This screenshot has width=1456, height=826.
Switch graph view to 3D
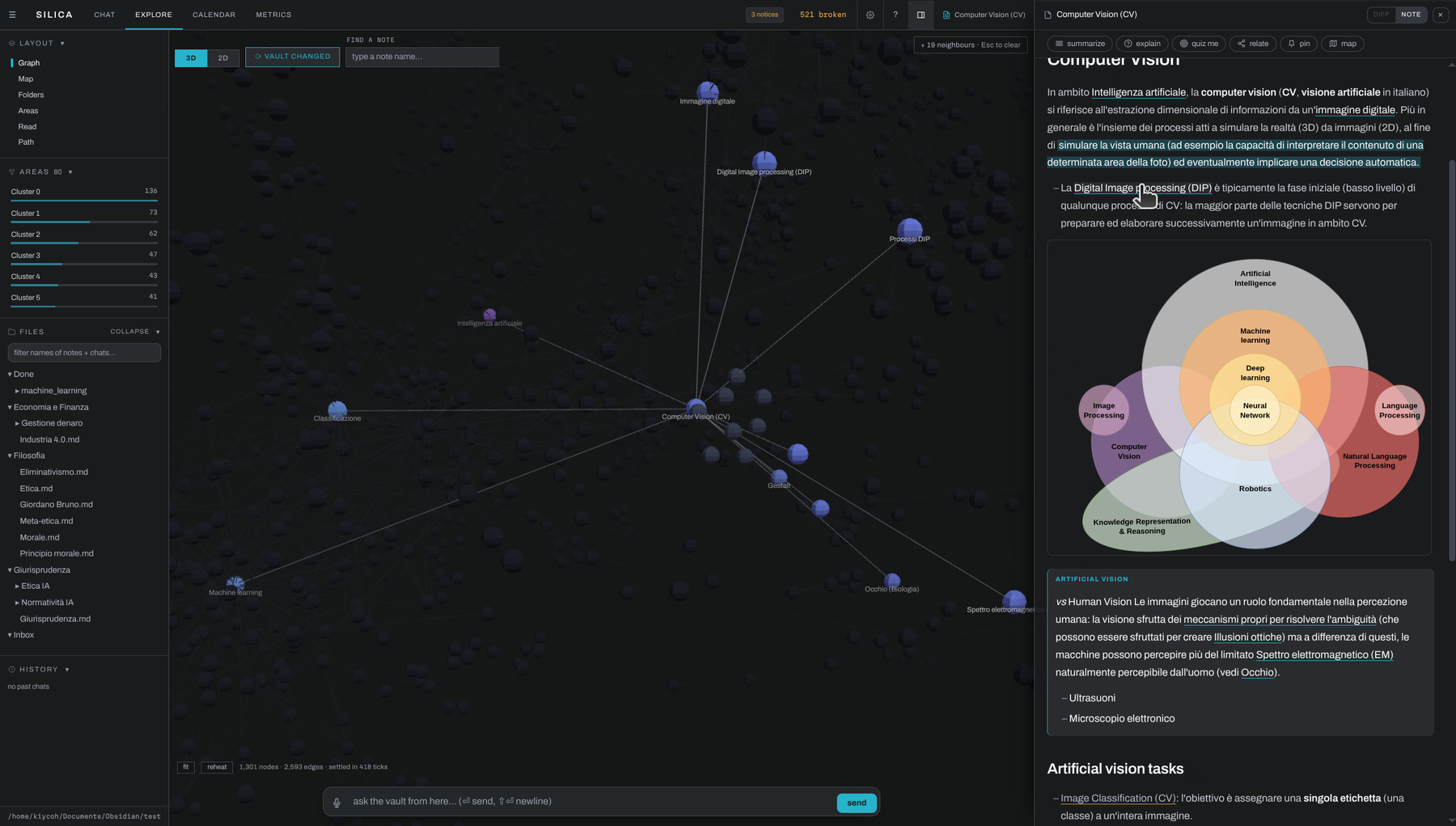pyautogui.click(x=191, y=58)
